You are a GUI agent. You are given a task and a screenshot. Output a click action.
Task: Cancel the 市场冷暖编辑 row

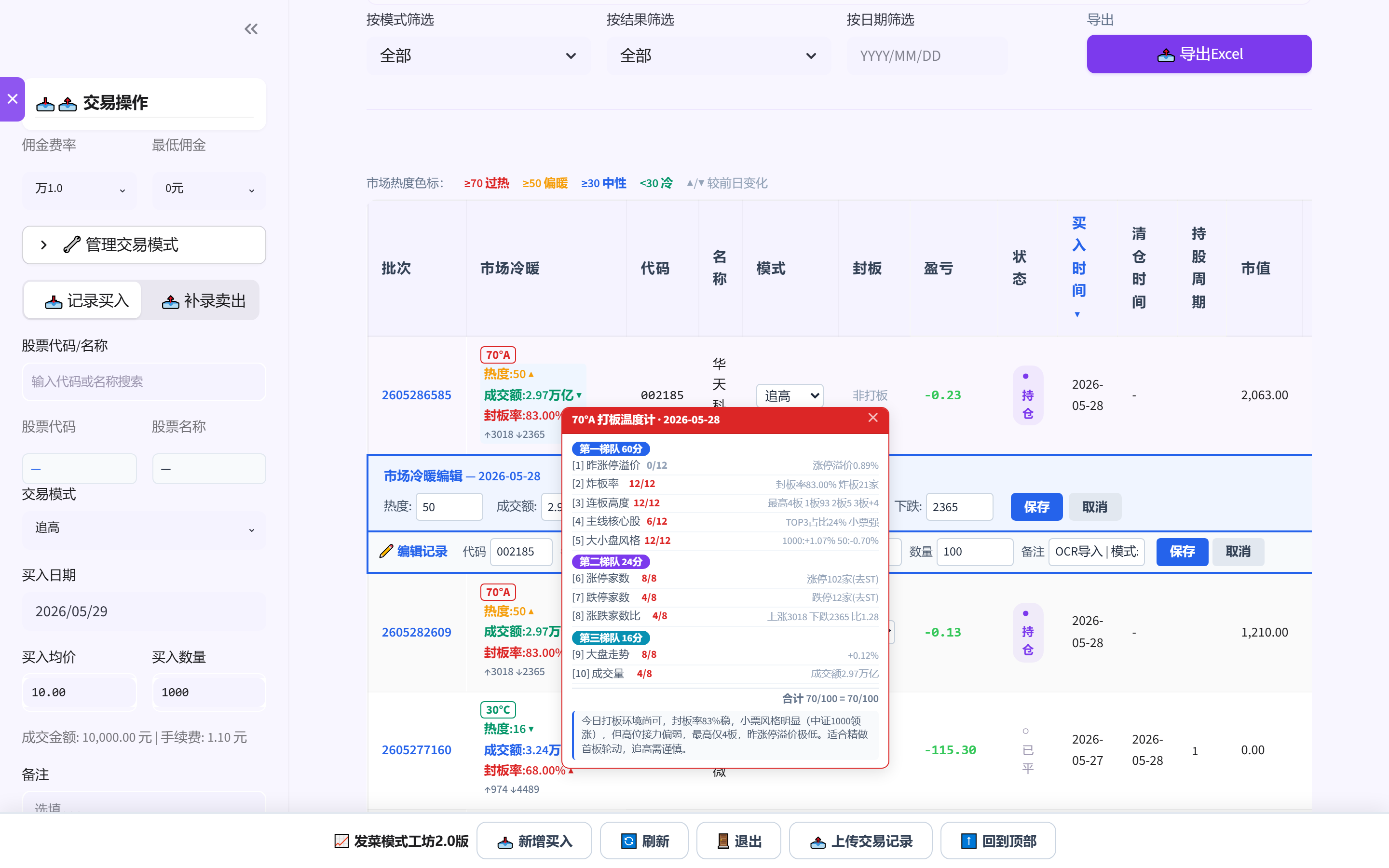[1094, 507]
